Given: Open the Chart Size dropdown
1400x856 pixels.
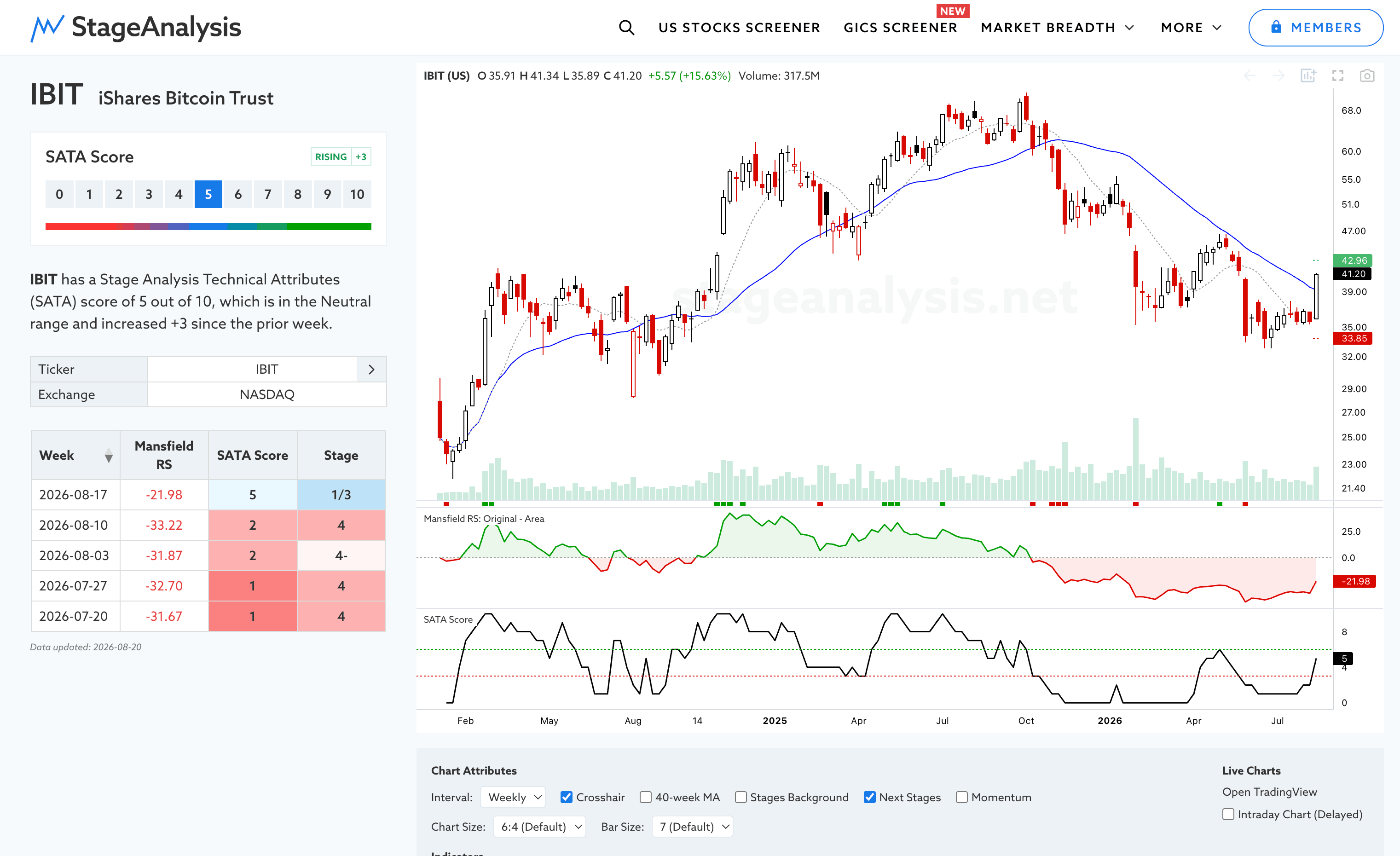Looking at the screenshot, I should (539, 827).
